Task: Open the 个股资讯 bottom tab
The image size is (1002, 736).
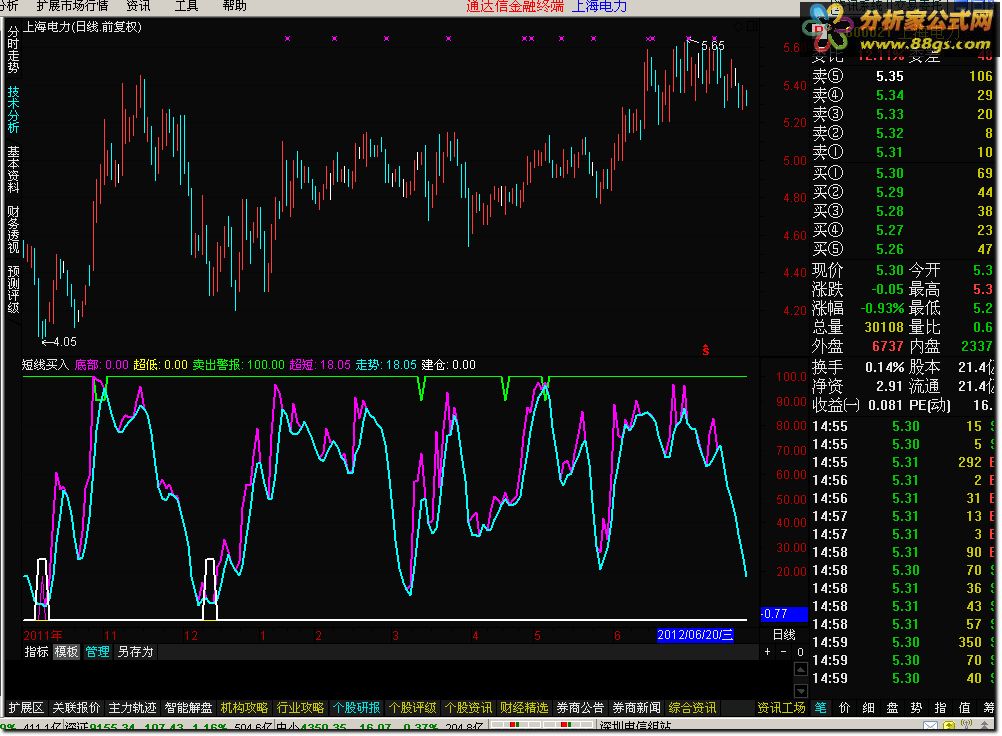Action: point(468,708)
